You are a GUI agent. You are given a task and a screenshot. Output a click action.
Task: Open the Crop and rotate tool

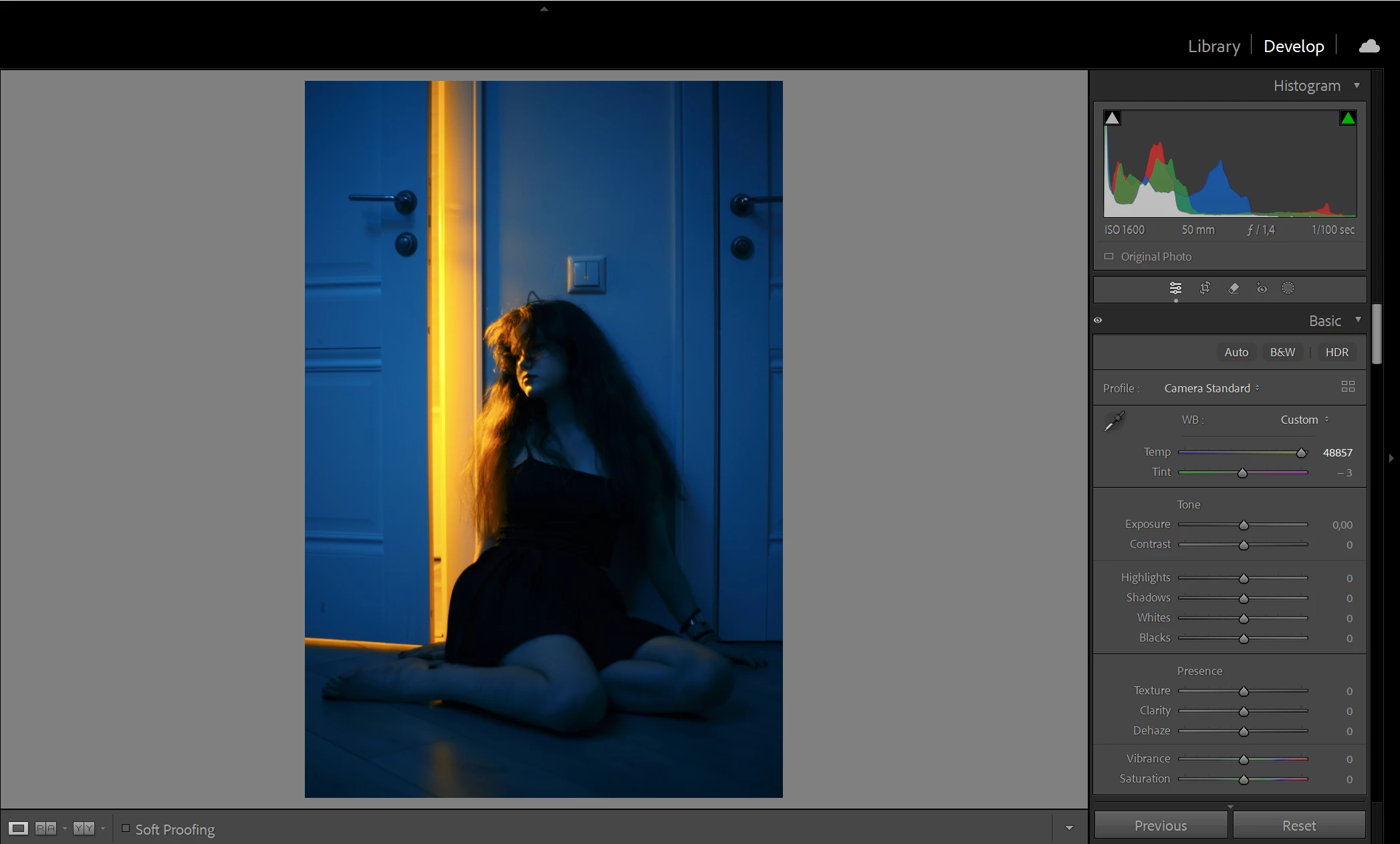[x=1205, y=288]
